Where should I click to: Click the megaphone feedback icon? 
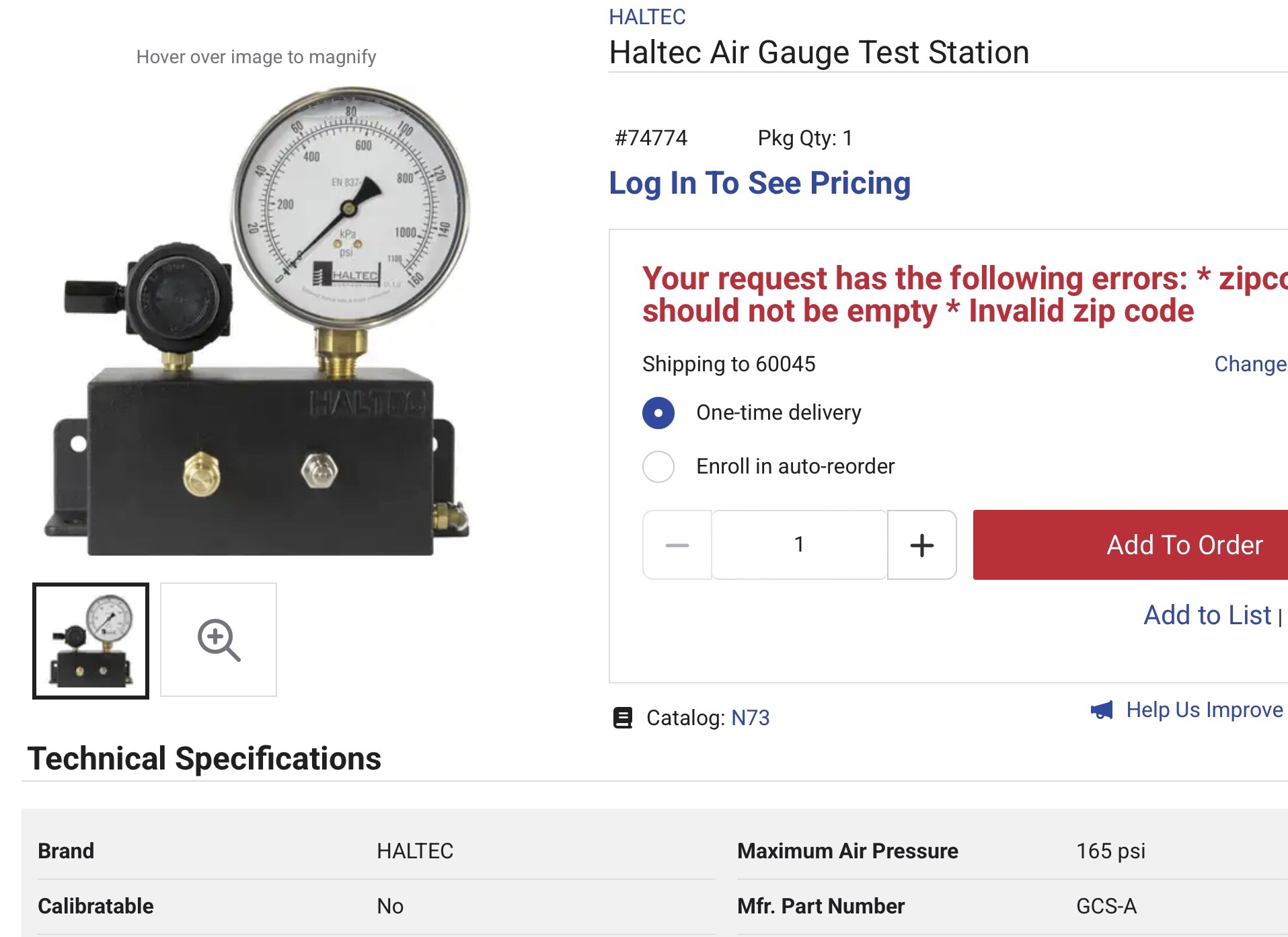click(x=1102, y=710)
